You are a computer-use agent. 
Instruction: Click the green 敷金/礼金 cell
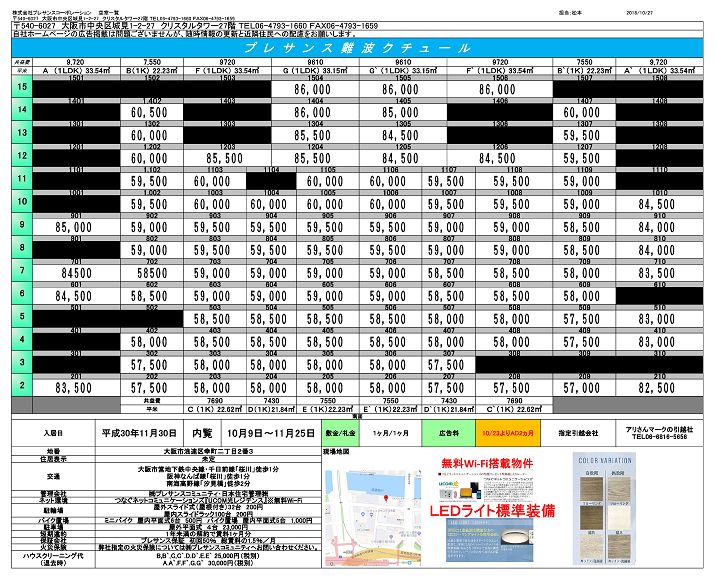pos(341,433)
